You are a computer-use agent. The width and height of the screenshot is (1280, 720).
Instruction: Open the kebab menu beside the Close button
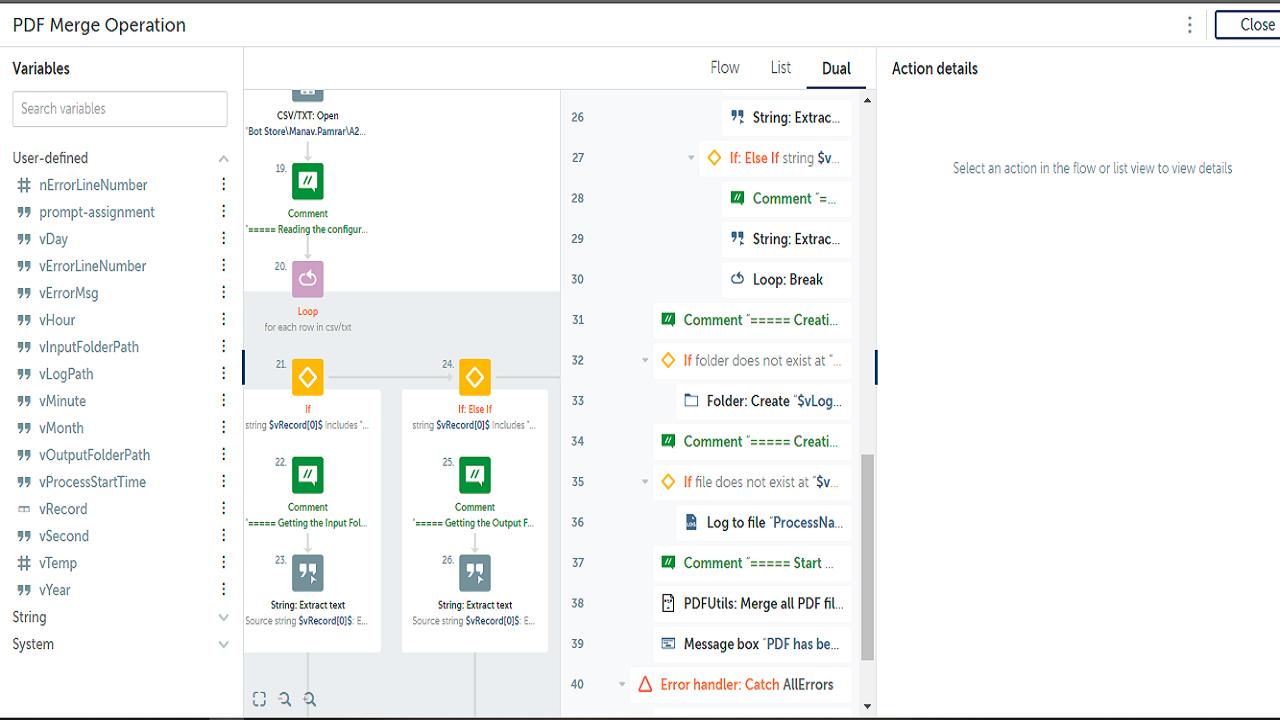(1190, 25)
